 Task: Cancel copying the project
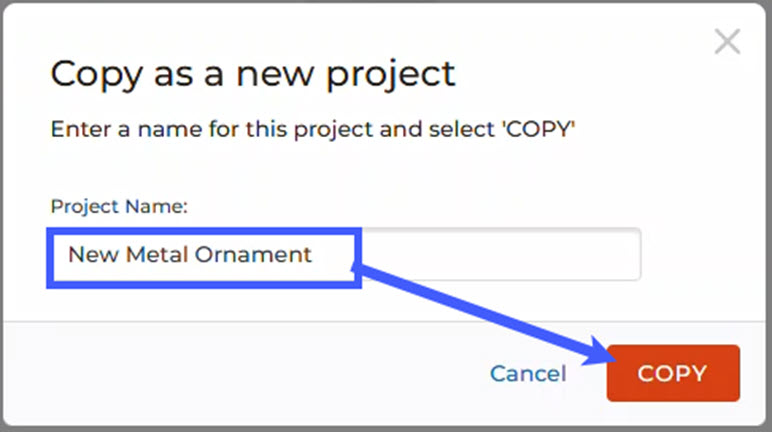[x=527, y=374]
